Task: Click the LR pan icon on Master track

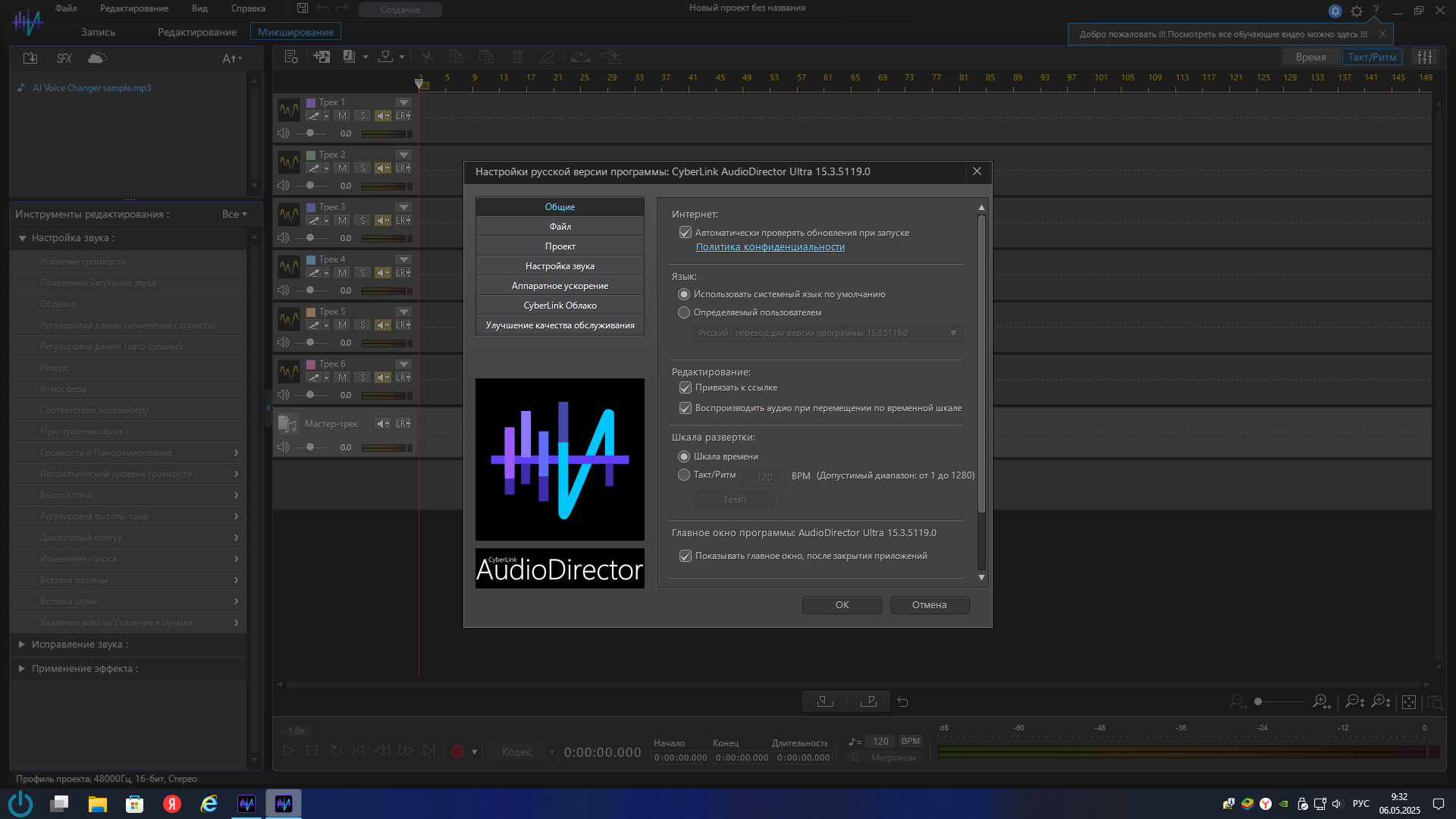Action: pos(403,424)
